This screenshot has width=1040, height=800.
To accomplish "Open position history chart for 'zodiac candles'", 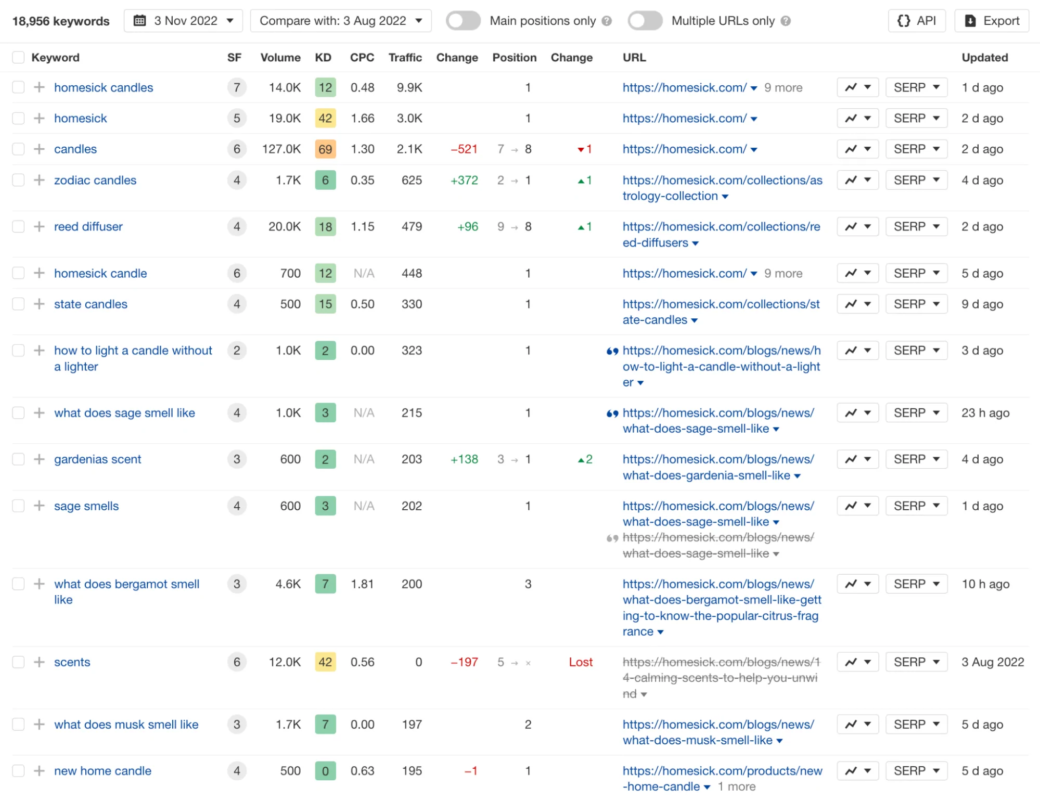I will click(858, 180).
